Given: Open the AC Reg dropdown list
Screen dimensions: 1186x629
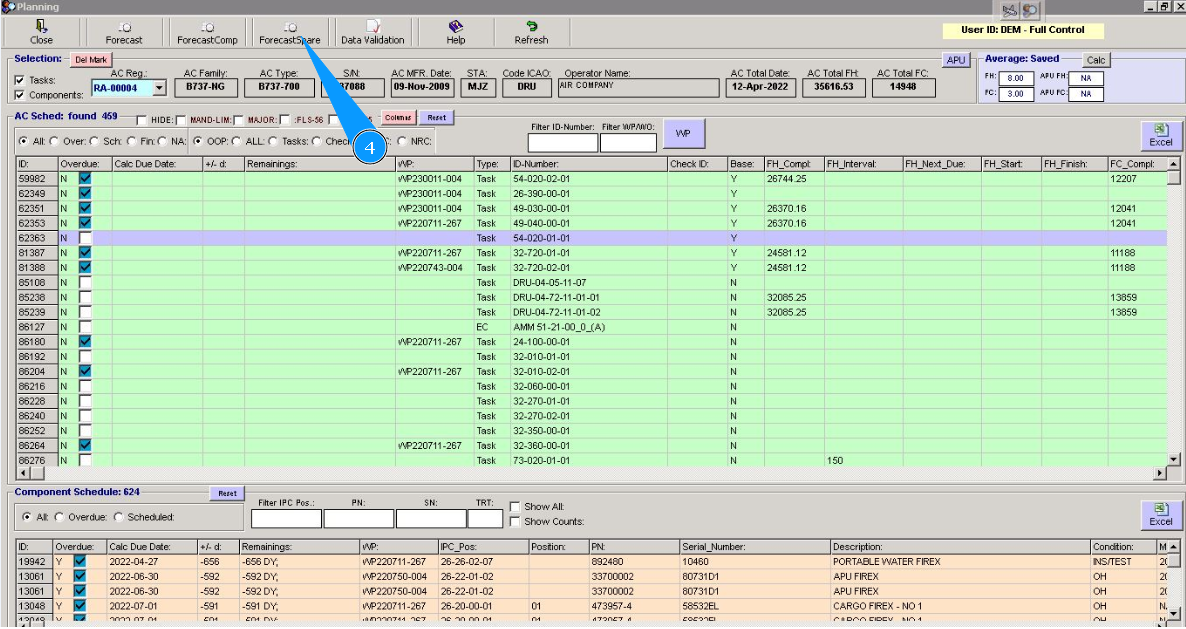Looking at the screenshot, I should coord(159,88).
